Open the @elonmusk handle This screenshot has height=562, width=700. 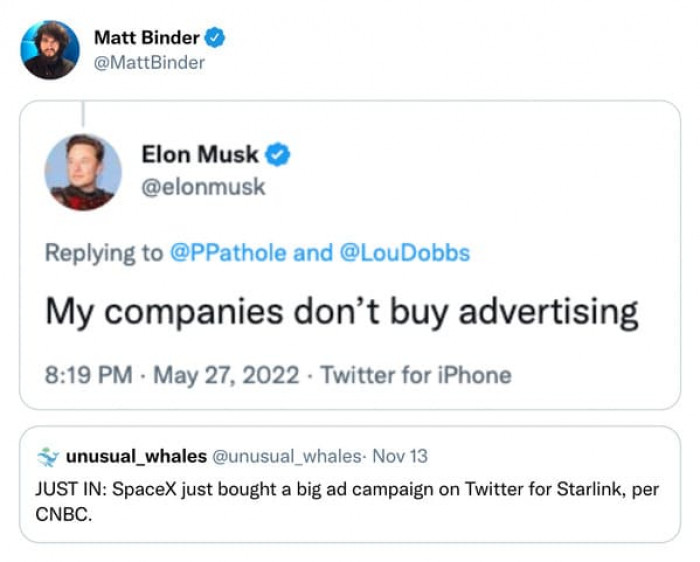(204, 186)
